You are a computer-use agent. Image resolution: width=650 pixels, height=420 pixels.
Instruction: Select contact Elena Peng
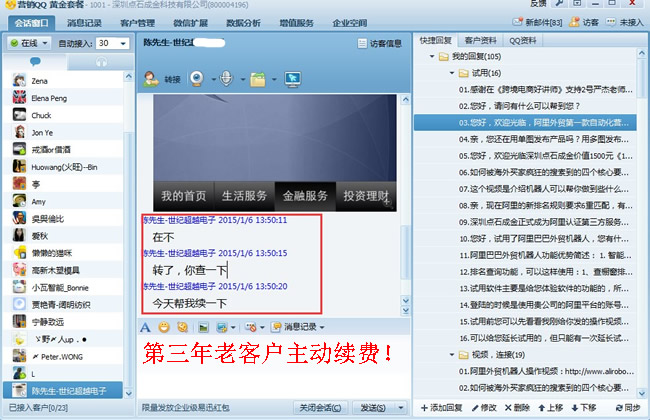63,98
